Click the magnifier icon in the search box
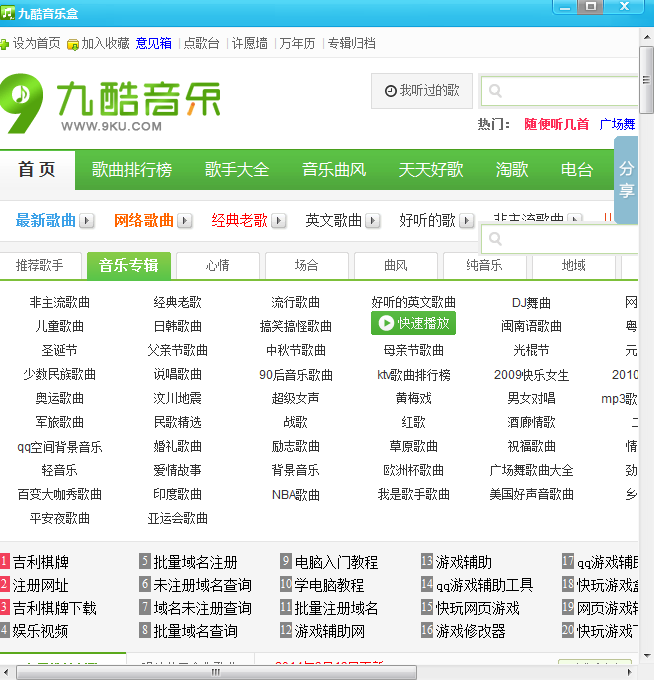 click(495, 92)
